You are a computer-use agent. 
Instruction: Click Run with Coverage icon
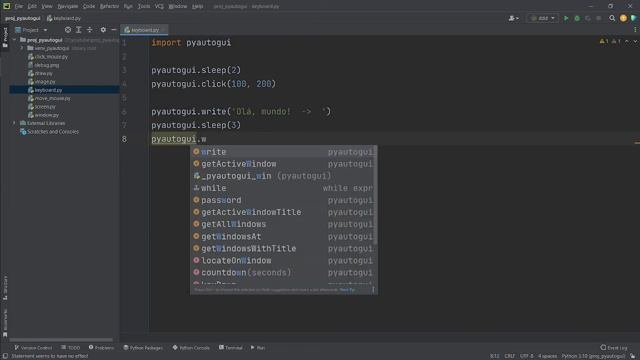tap(588, 18)
